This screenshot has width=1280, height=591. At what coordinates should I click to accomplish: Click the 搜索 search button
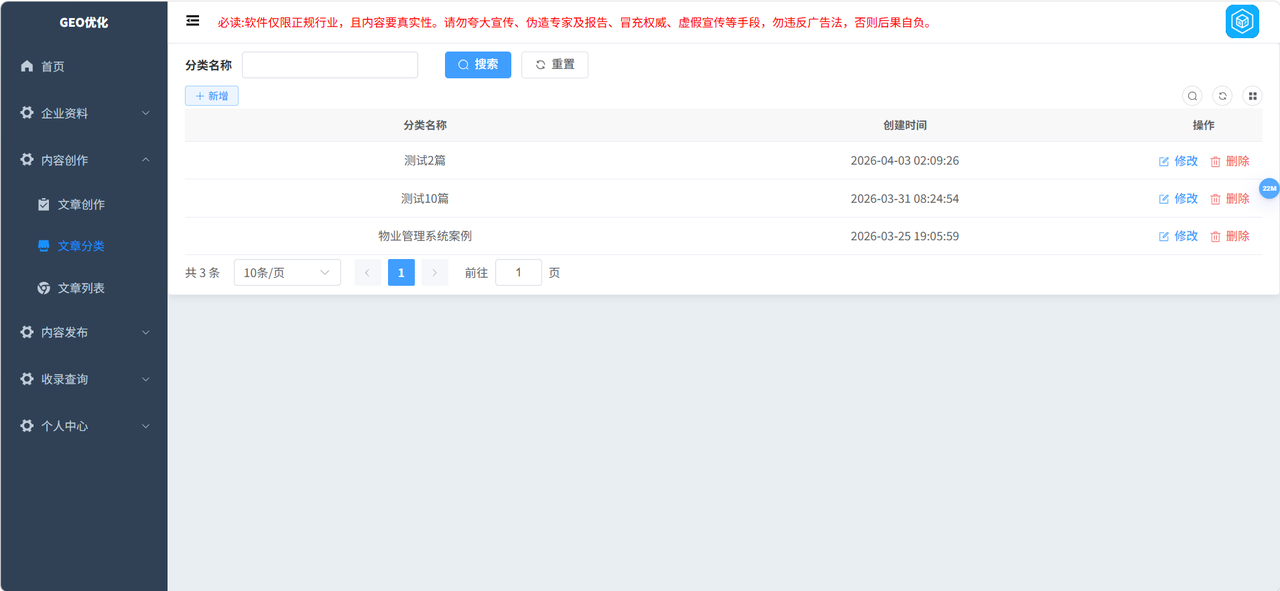[x=478, y=65]
